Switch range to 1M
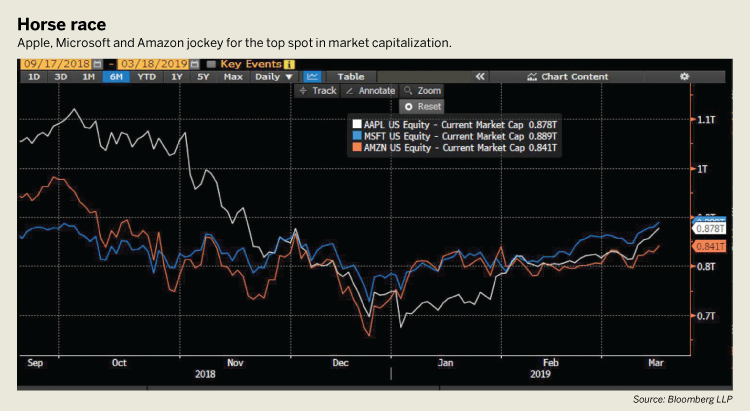This screenshot has height=411, width=750. click(x=88, y=77)
